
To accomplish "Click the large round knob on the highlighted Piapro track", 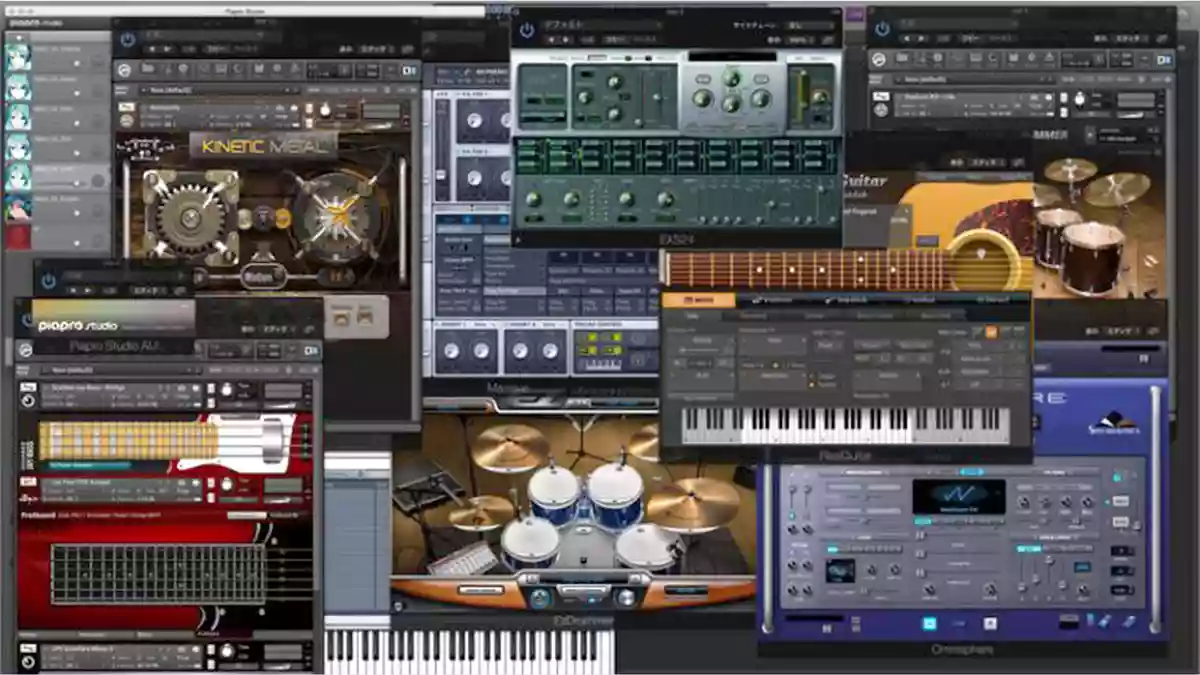I will [x=97, y=181].
